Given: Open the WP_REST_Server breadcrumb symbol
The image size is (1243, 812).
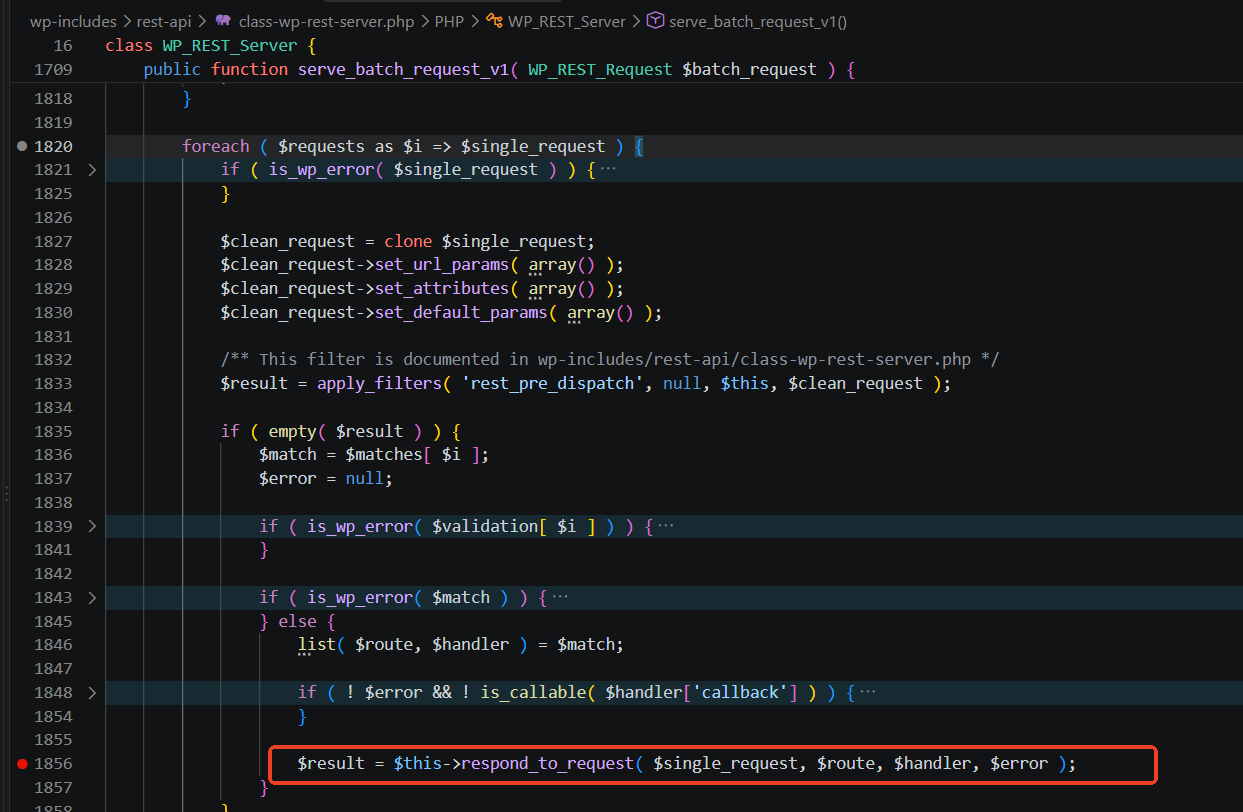Looking at the screenshot, I should (x=567, y=21).
